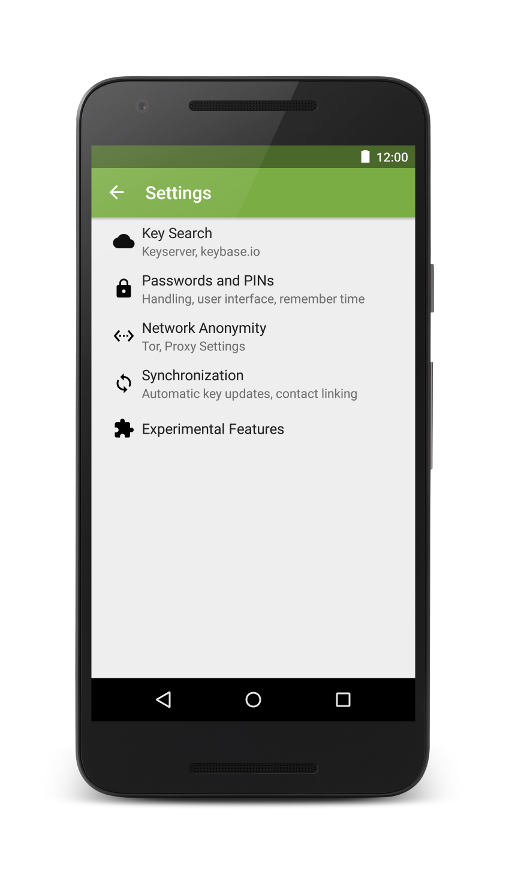Click the Synchronization circular arrows icon
This screenshot has height=873, width=509.
[124, 384]
